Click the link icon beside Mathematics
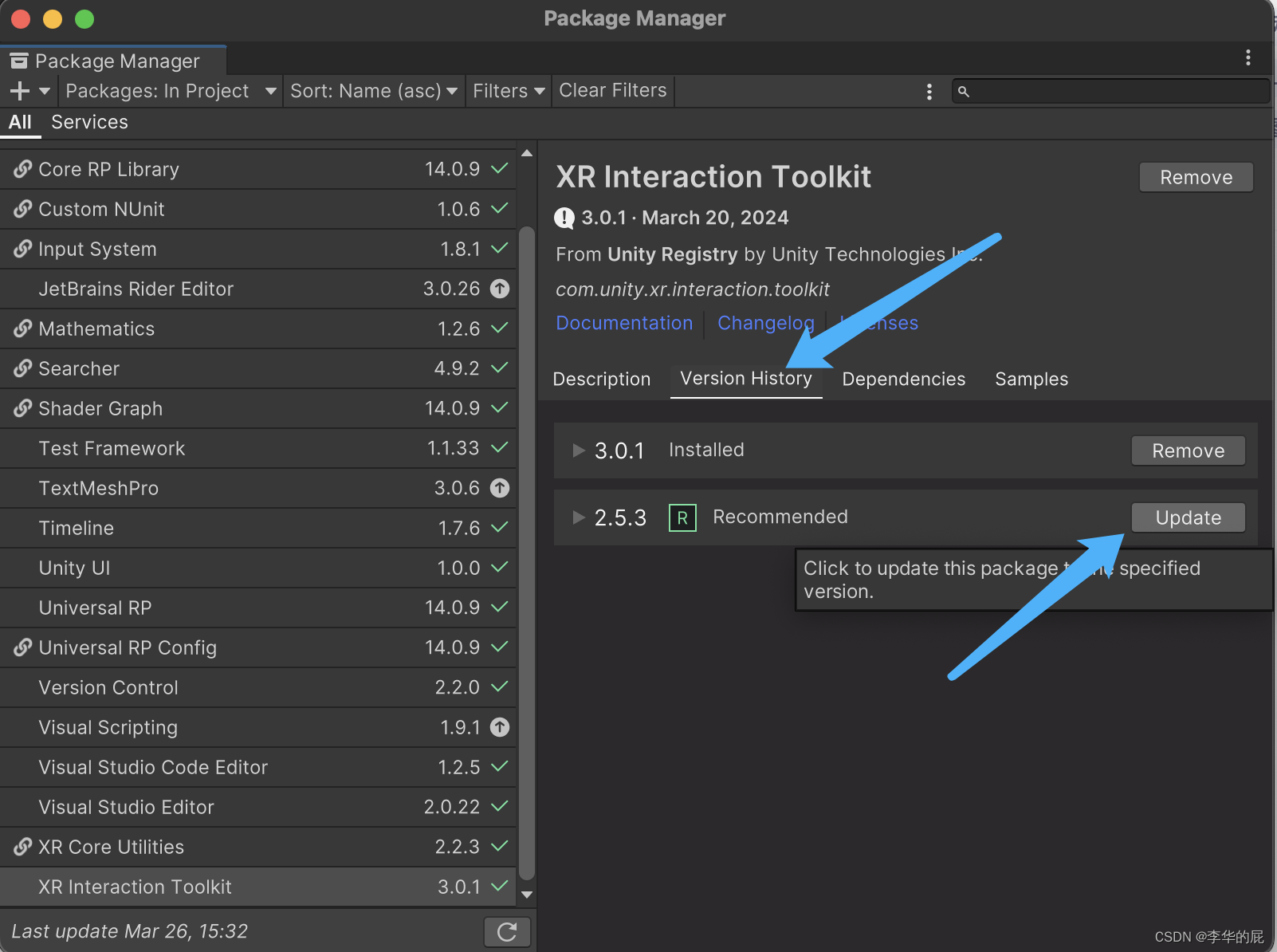The height and width of the screenshot is (952, 1277). [x=22, y=328]
